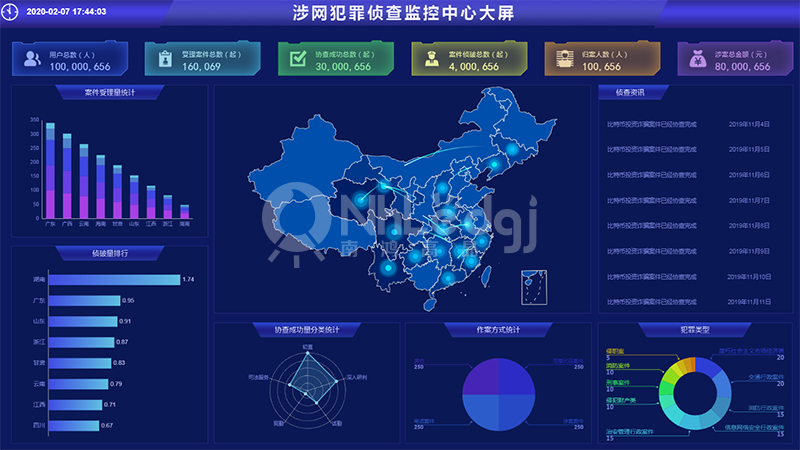The height and width of the screenshot is (450, 800).
Task: Click the glowing hotspot in Yunnan on map
Action: [x=388, y=267]
